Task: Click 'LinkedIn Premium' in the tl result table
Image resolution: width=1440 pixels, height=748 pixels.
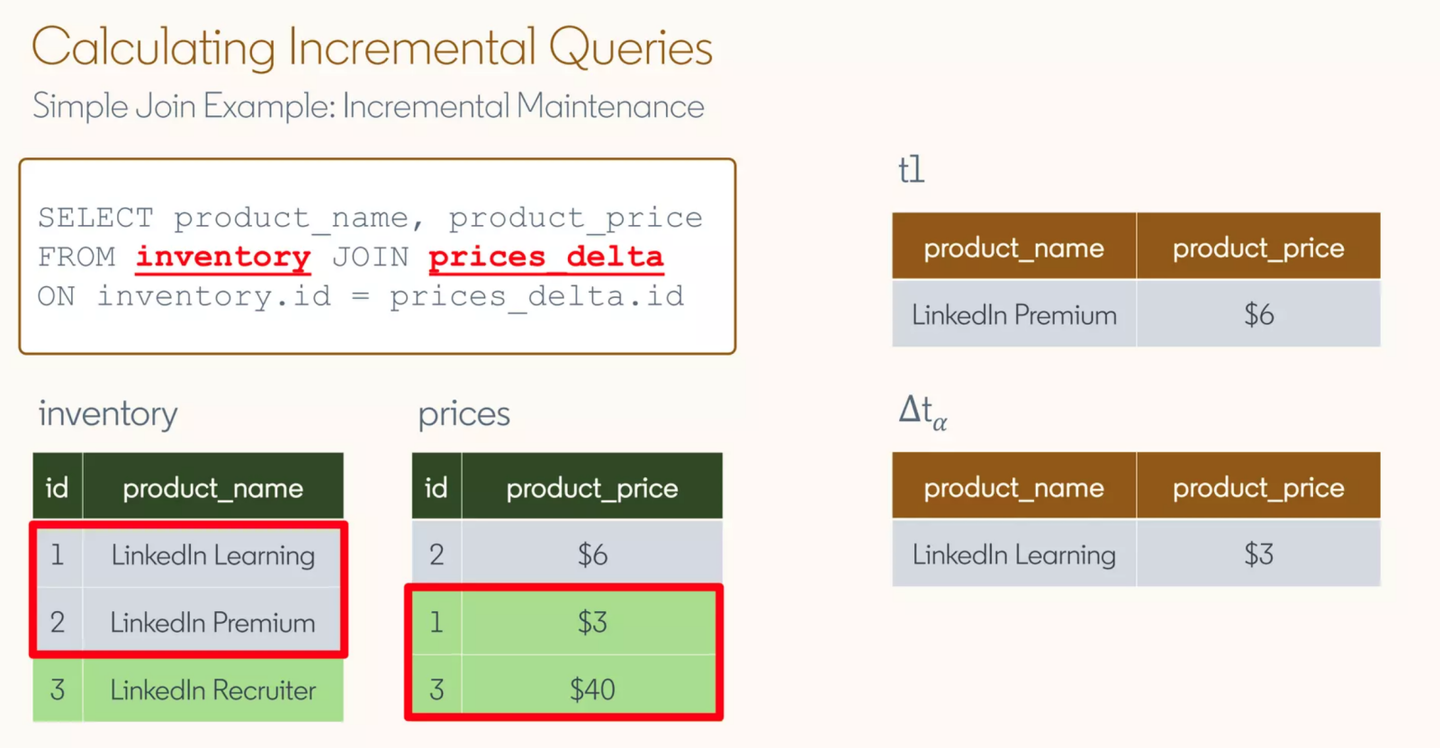Action: coord(1014,315)
